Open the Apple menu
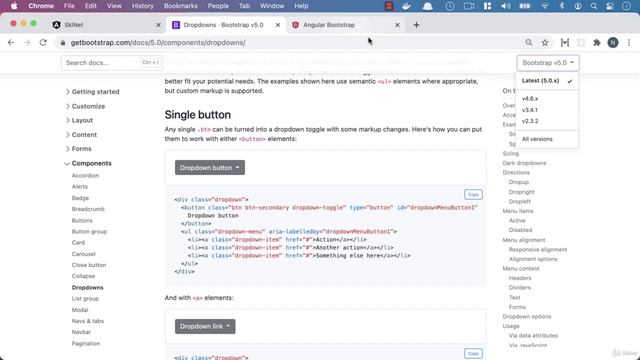Viewport: 640px width, 360px height. pyautogui.click(x=14, y=6)
